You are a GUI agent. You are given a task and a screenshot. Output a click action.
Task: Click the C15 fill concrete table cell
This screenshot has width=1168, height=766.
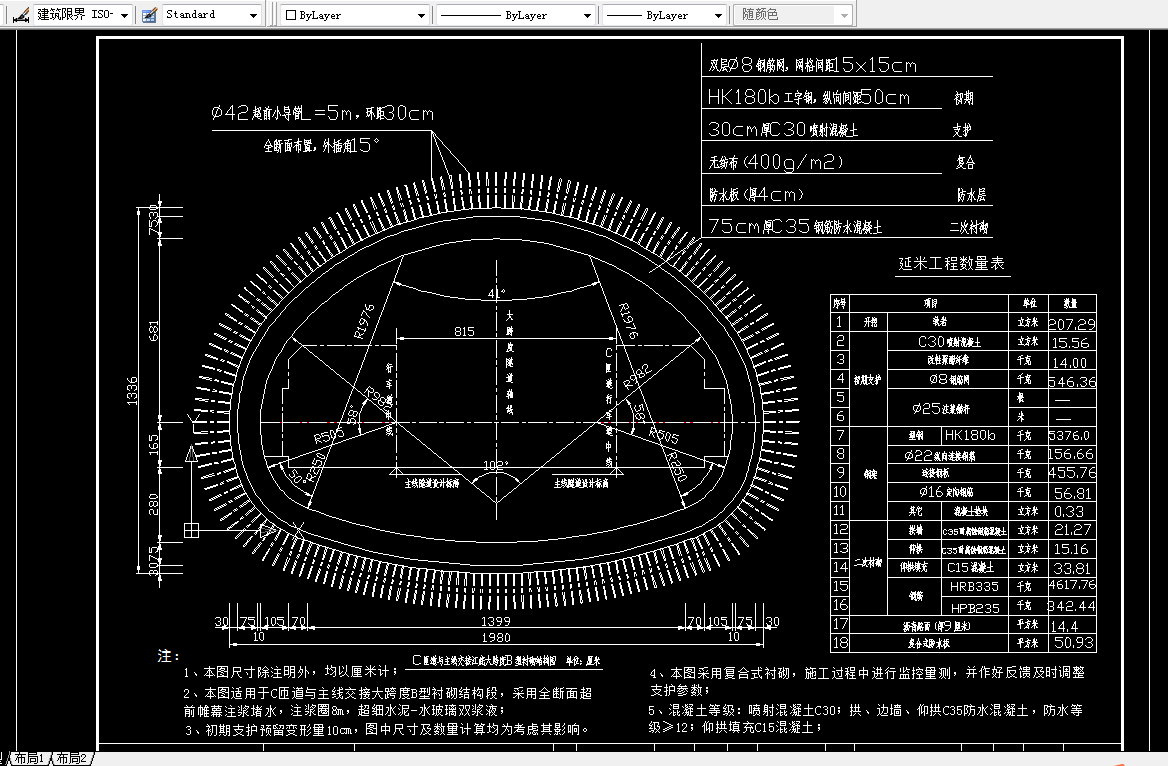coord(974,567)
